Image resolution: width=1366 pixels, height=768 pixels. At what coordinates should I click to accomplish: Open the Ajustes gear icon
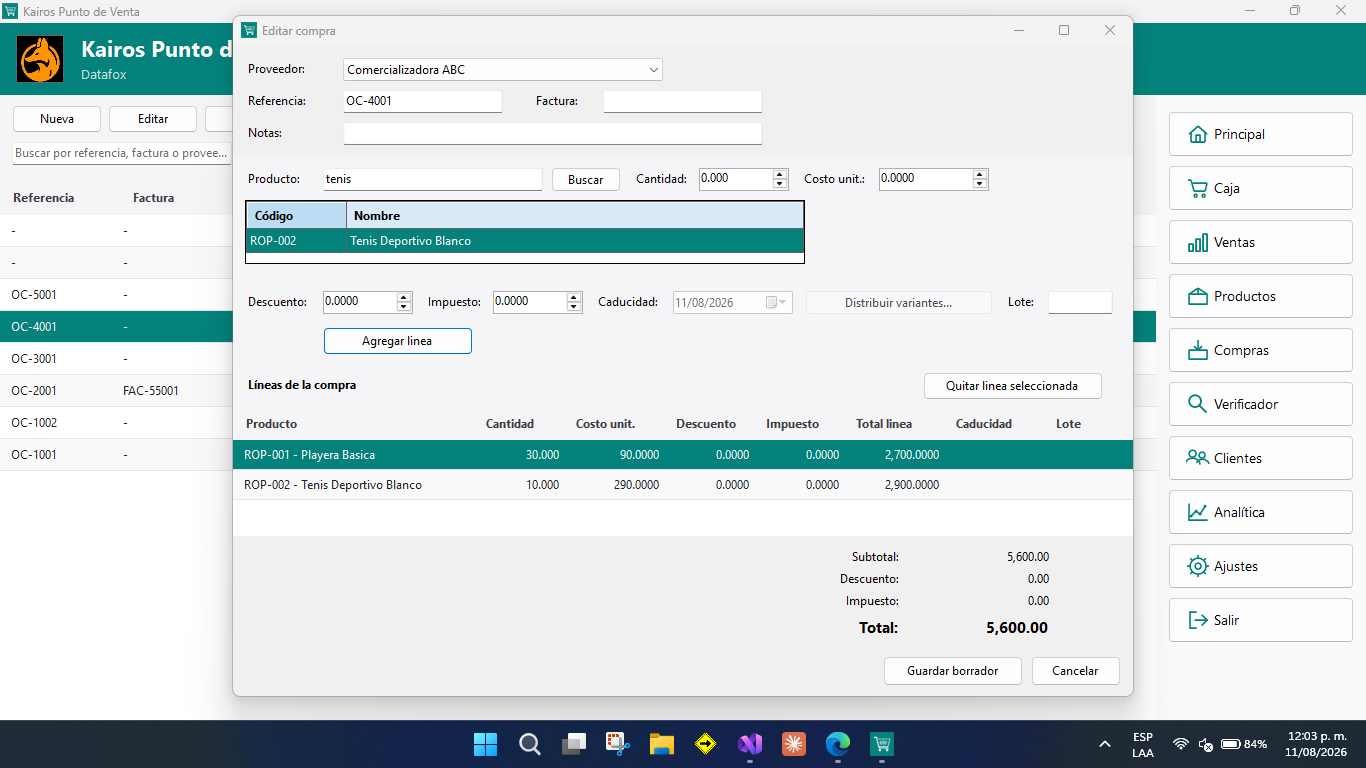(1197, 566)
